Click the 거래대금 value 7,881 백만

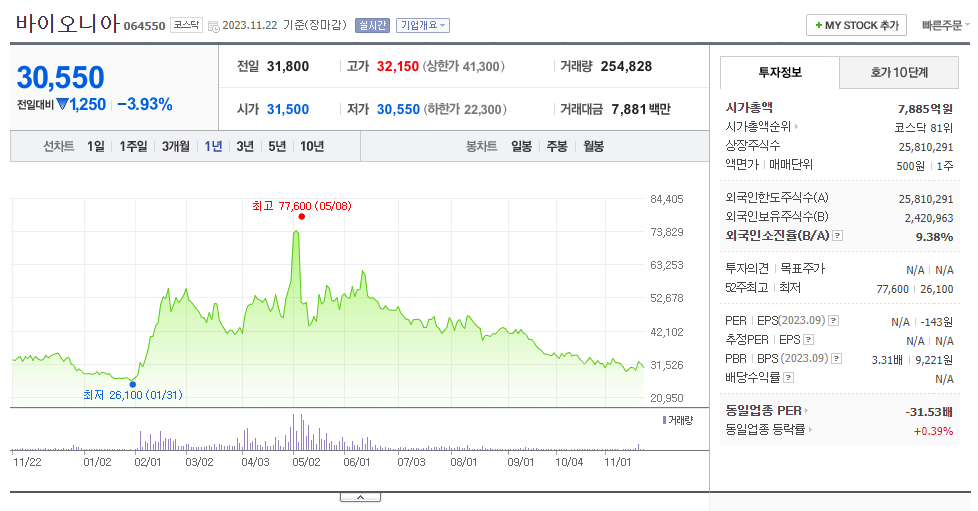[641, 109]
